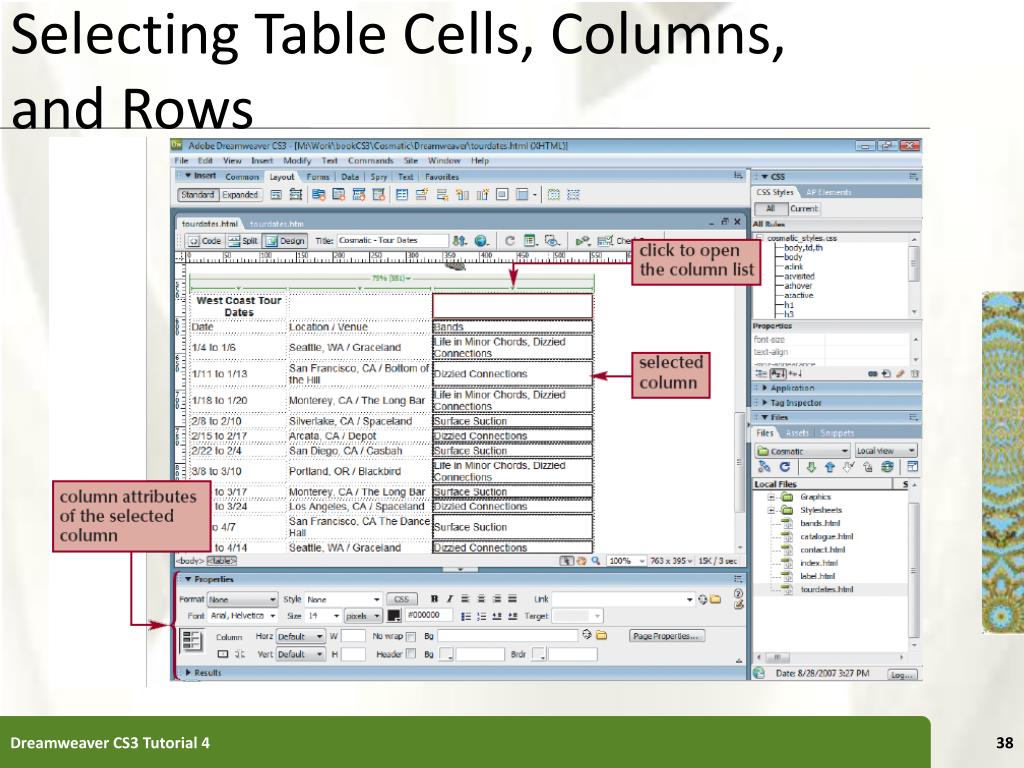This screenshot has height=768, width=1024.
Task: Click the cell Bg color swatch
Action: 446,654
